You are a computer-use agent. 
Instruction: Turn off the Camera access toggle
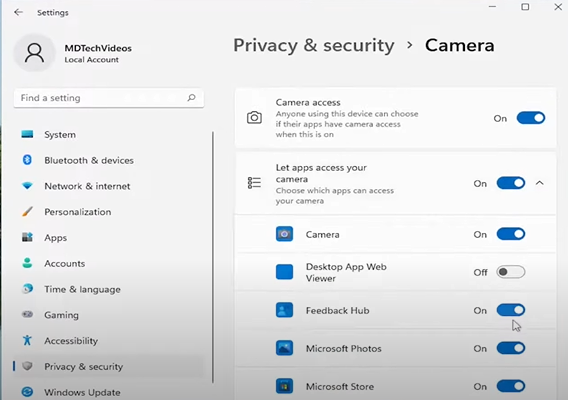pyautogui.click(x=531, y=118)
